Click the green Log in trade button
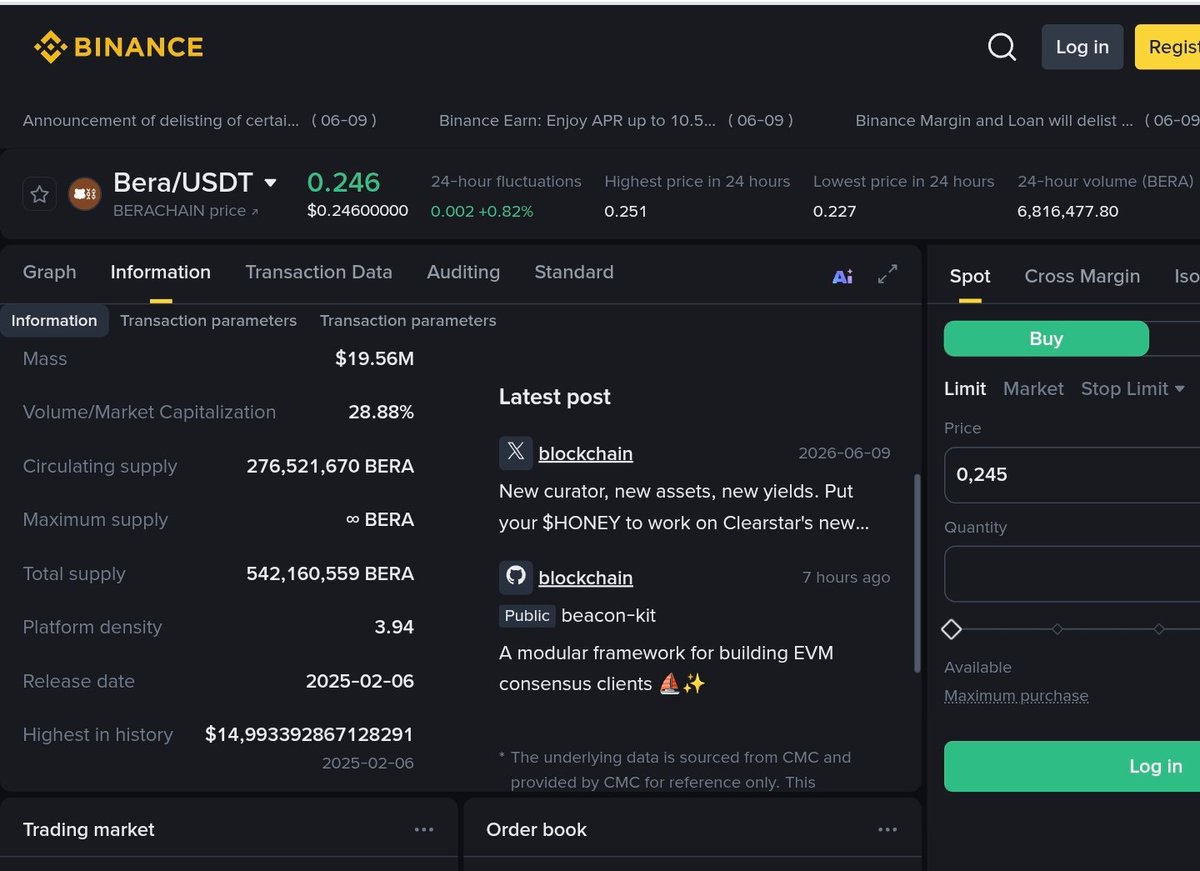 tap(1072, 766)
